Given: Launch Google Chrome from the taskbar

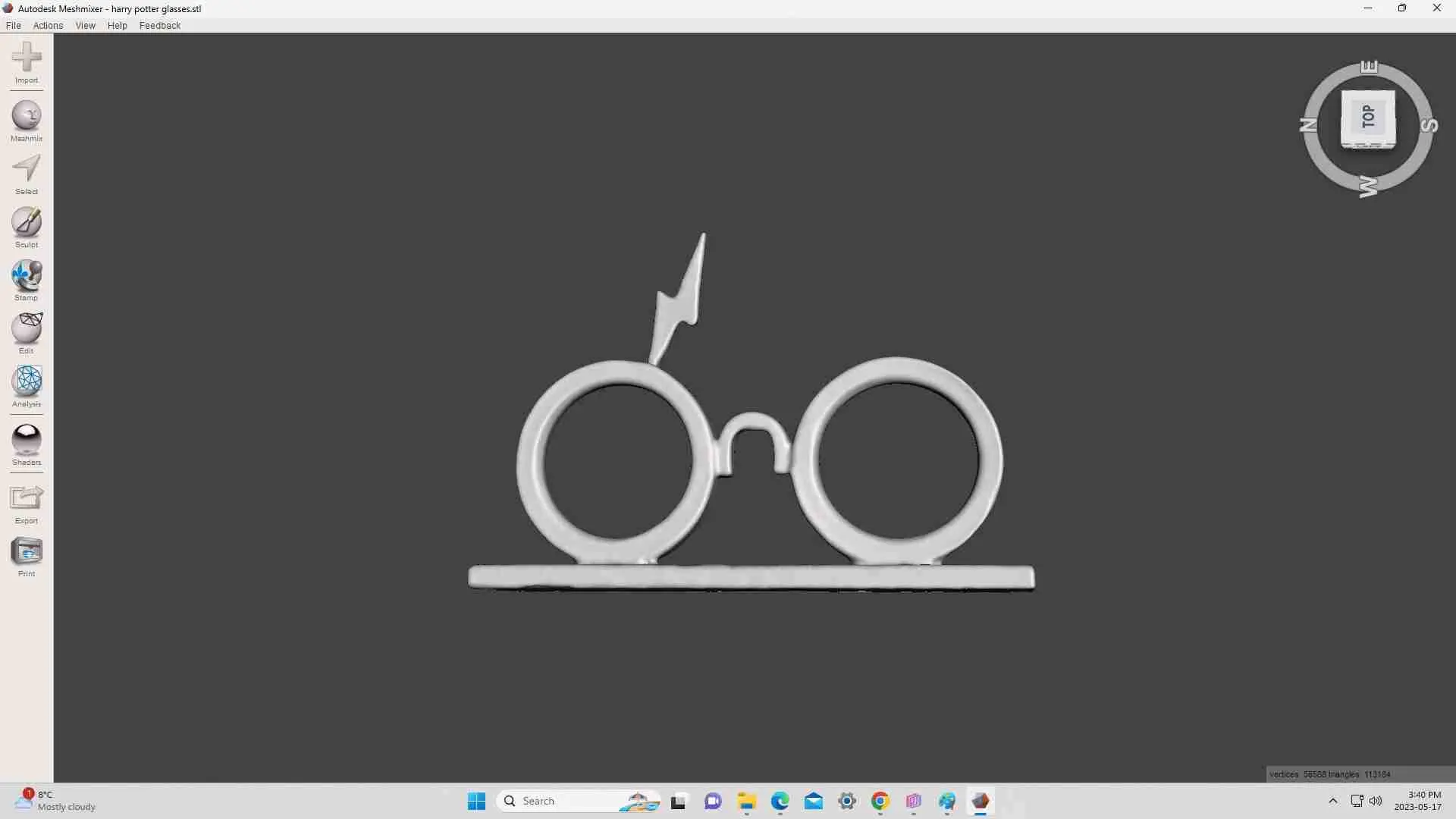Looking at the screenshot, I should (x=880, y=801).
